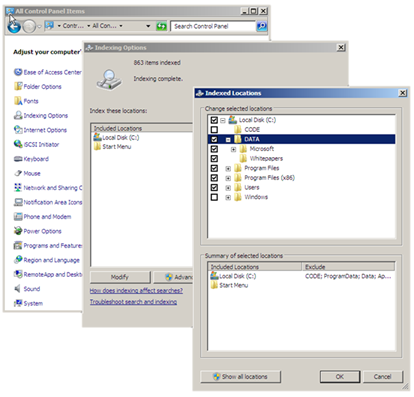
Task: Open the Keyboard icon
Action: click(x=18, y=159)
